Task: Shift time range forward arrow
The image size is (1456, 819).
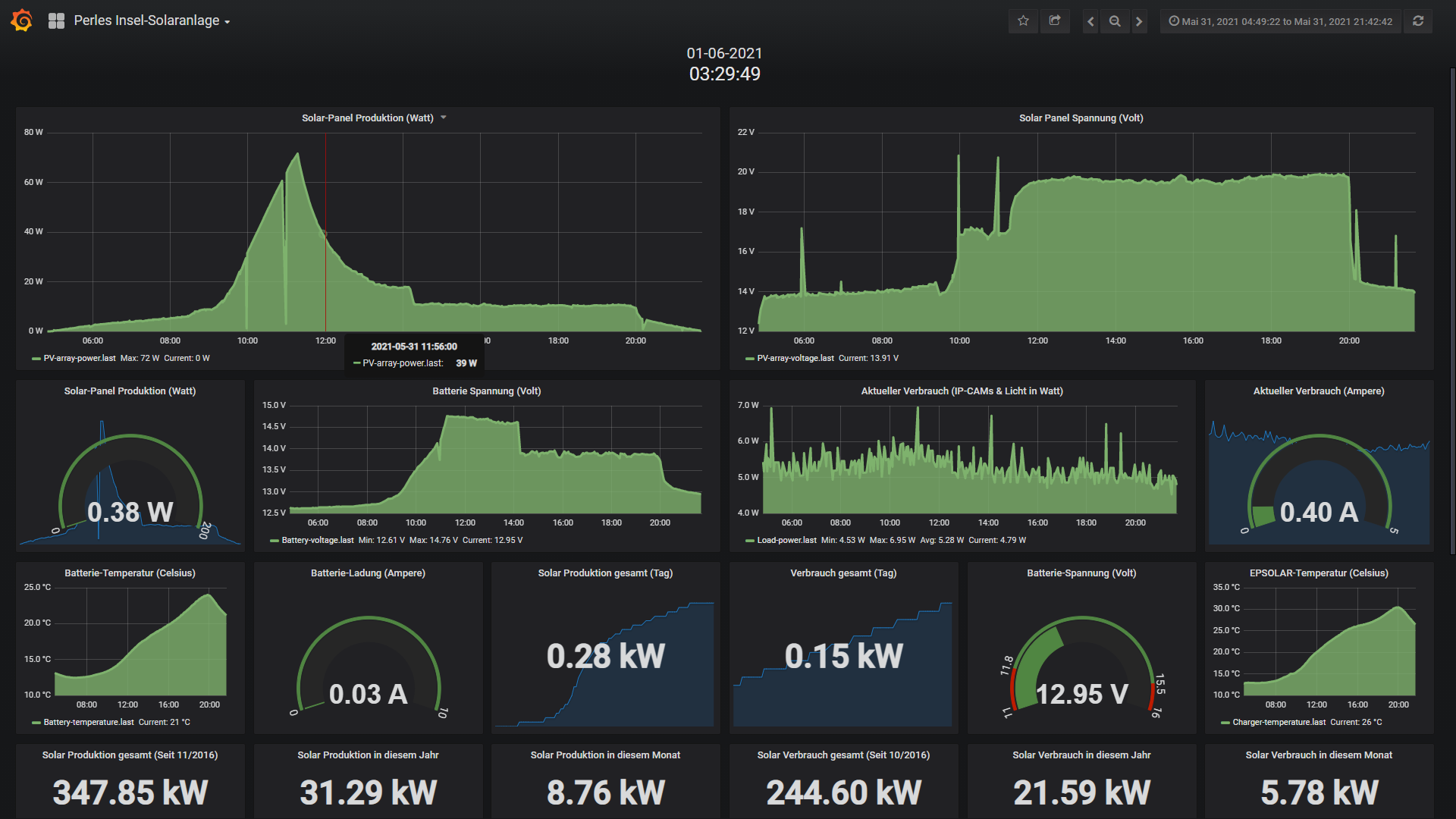Action: point(1139,21)
